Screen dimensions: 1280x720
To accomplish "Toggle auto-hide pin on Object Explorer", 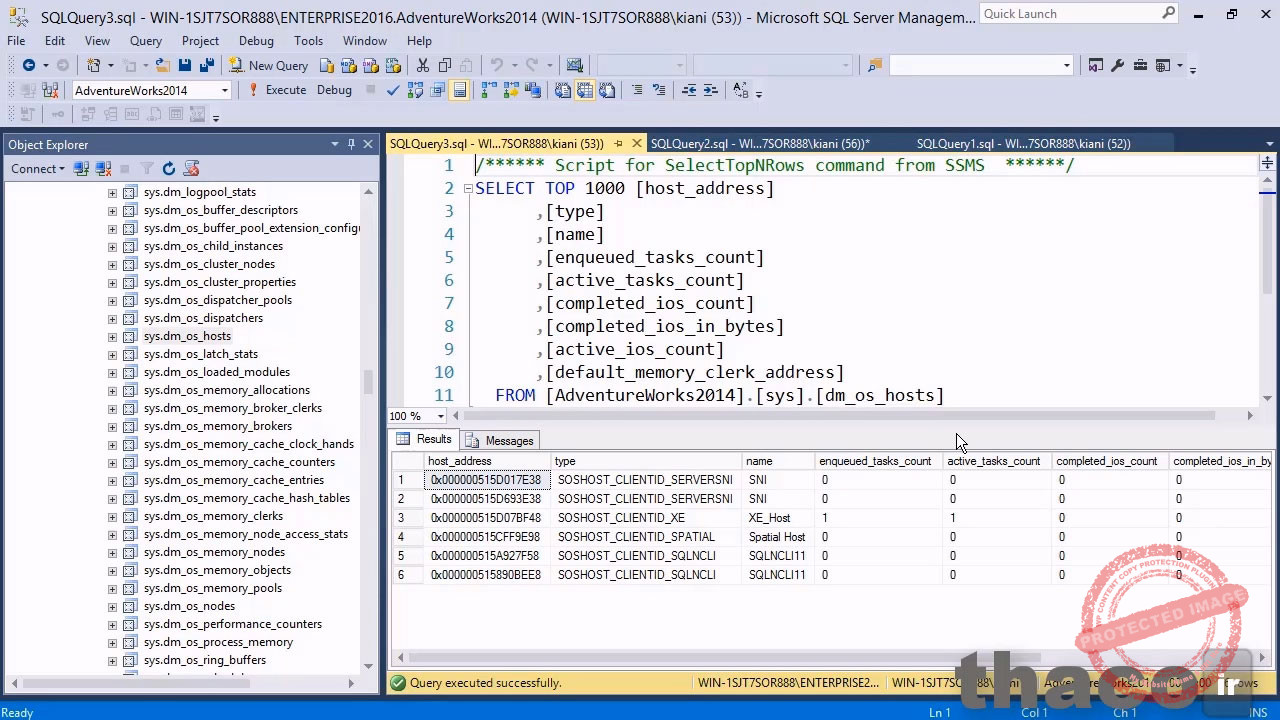I will point(351,145).
